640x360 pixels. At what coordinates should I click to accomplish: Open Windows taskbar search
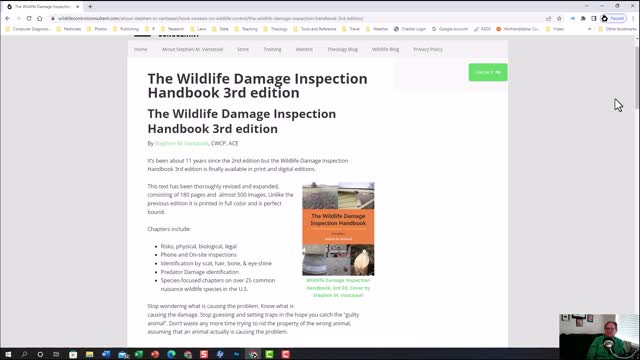tap(24, 354)
